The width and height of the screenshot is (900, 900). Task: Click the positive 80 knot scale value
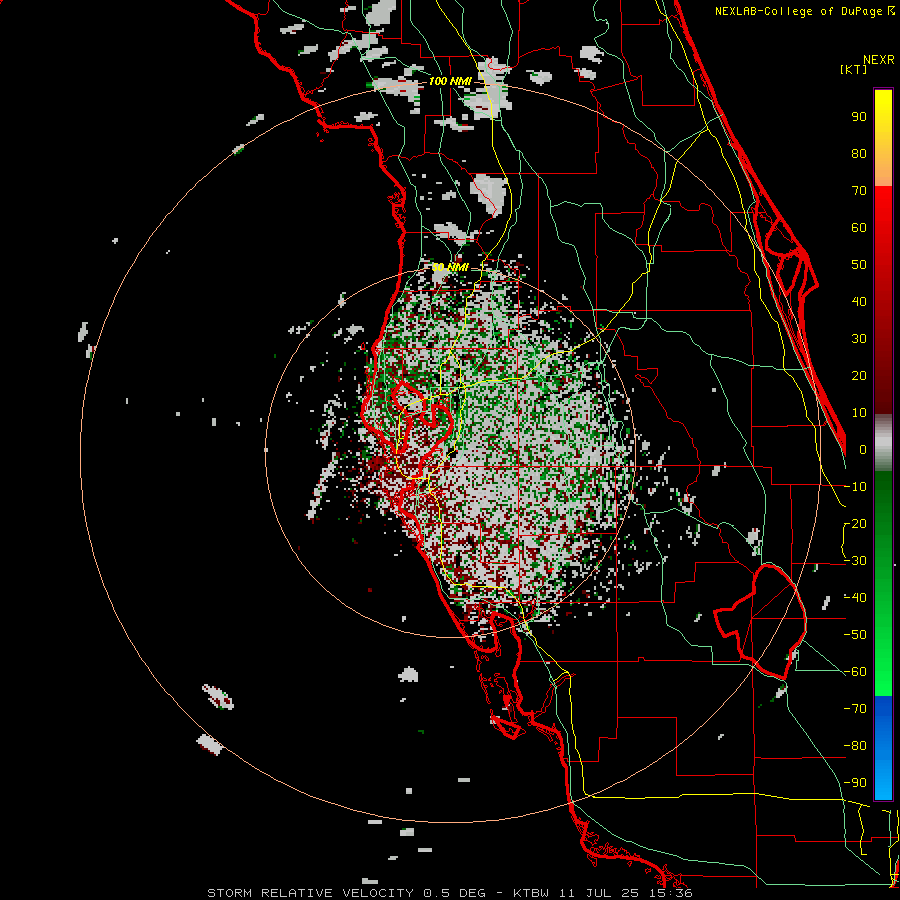(x=859, y=154)
